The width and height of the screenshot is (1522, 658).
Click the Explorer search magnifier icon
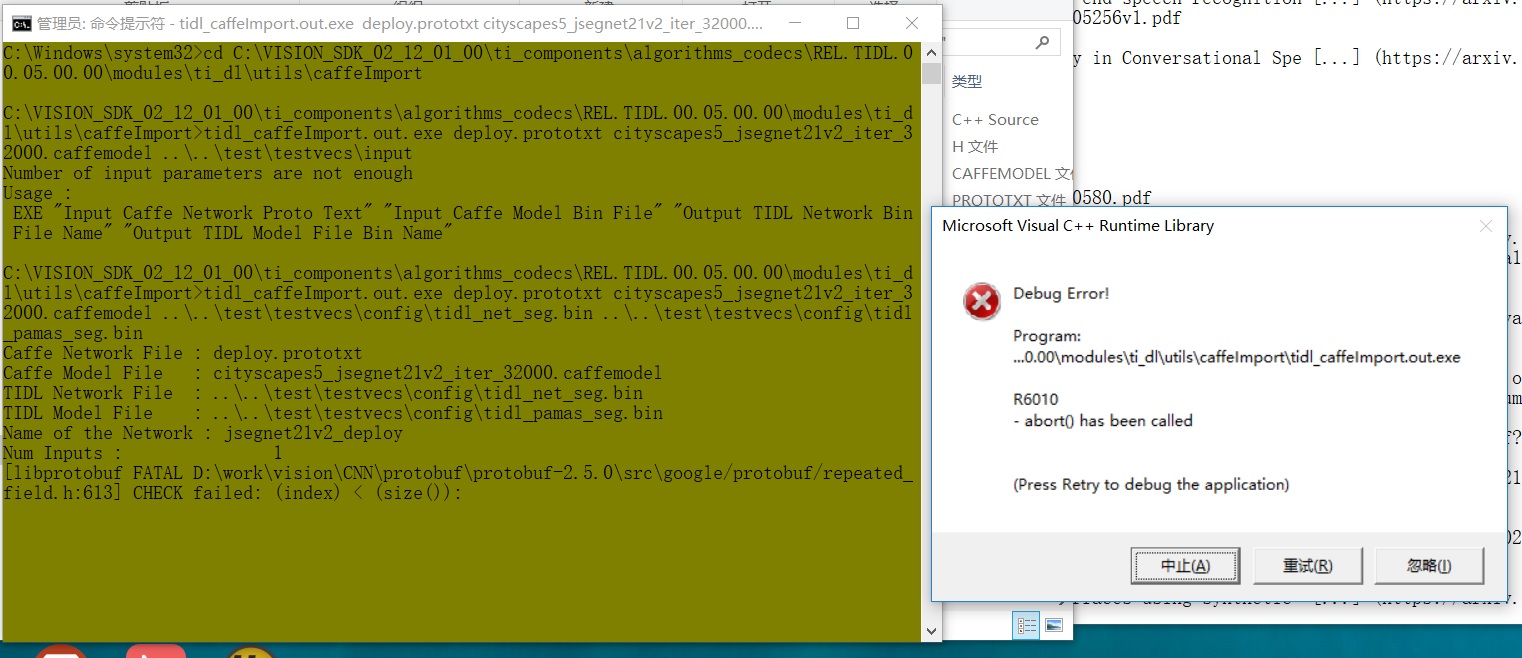point(1042,42)
